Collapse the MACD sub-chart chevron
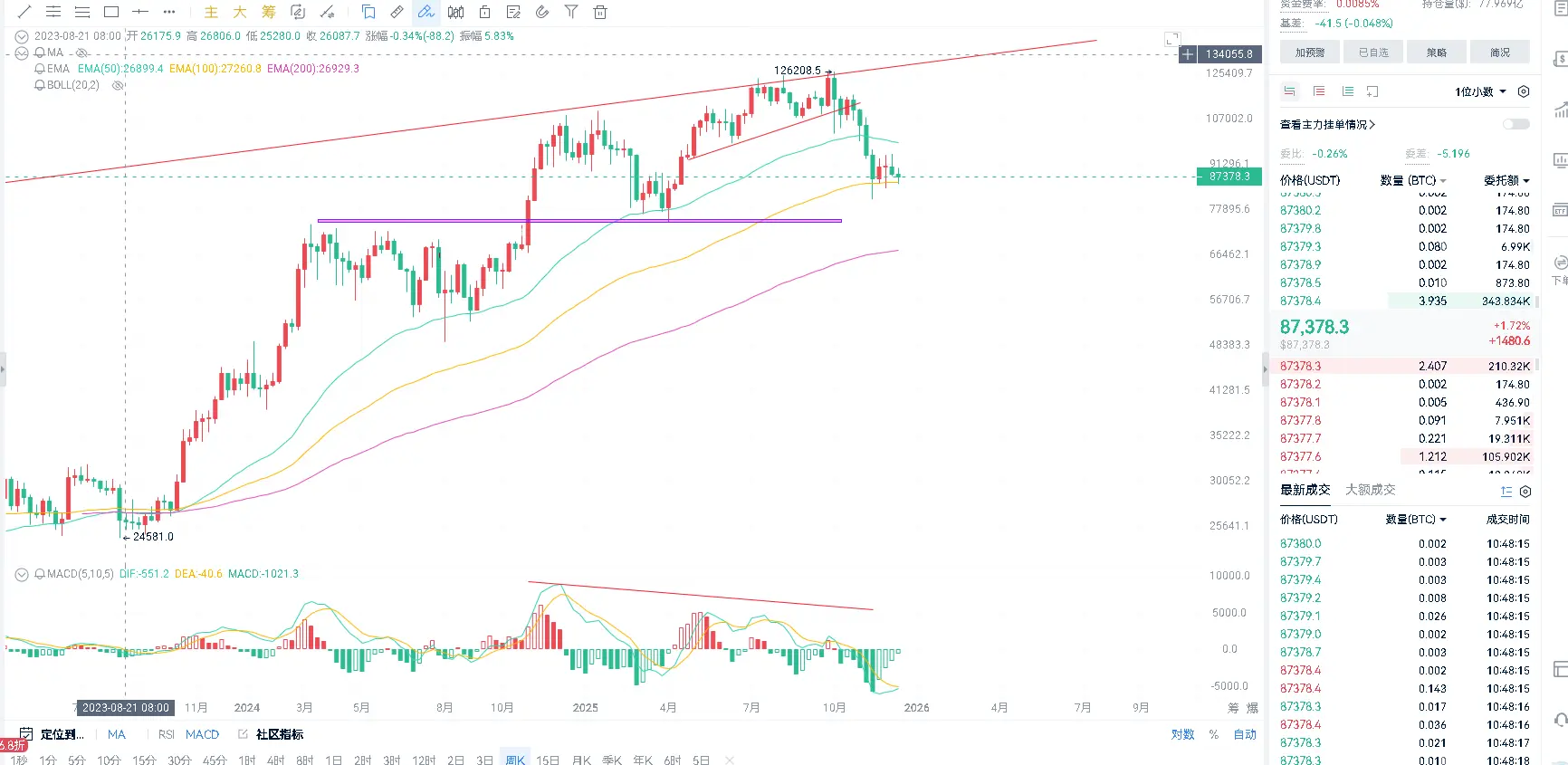 pyautogui.click(x=22, y=574)
